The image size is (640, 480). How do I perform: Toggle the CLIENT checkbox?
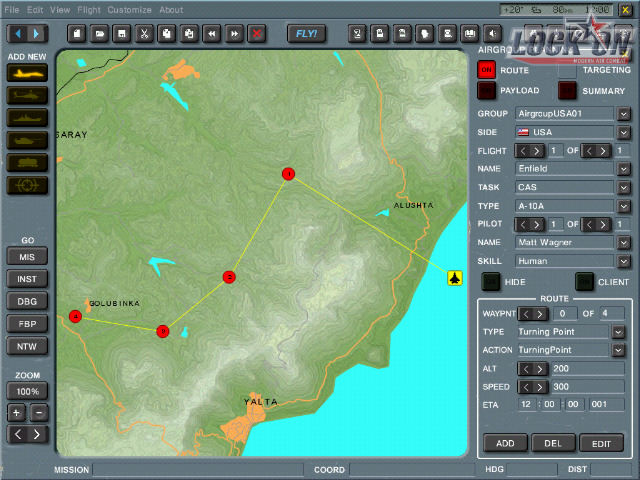click(584, 282)
